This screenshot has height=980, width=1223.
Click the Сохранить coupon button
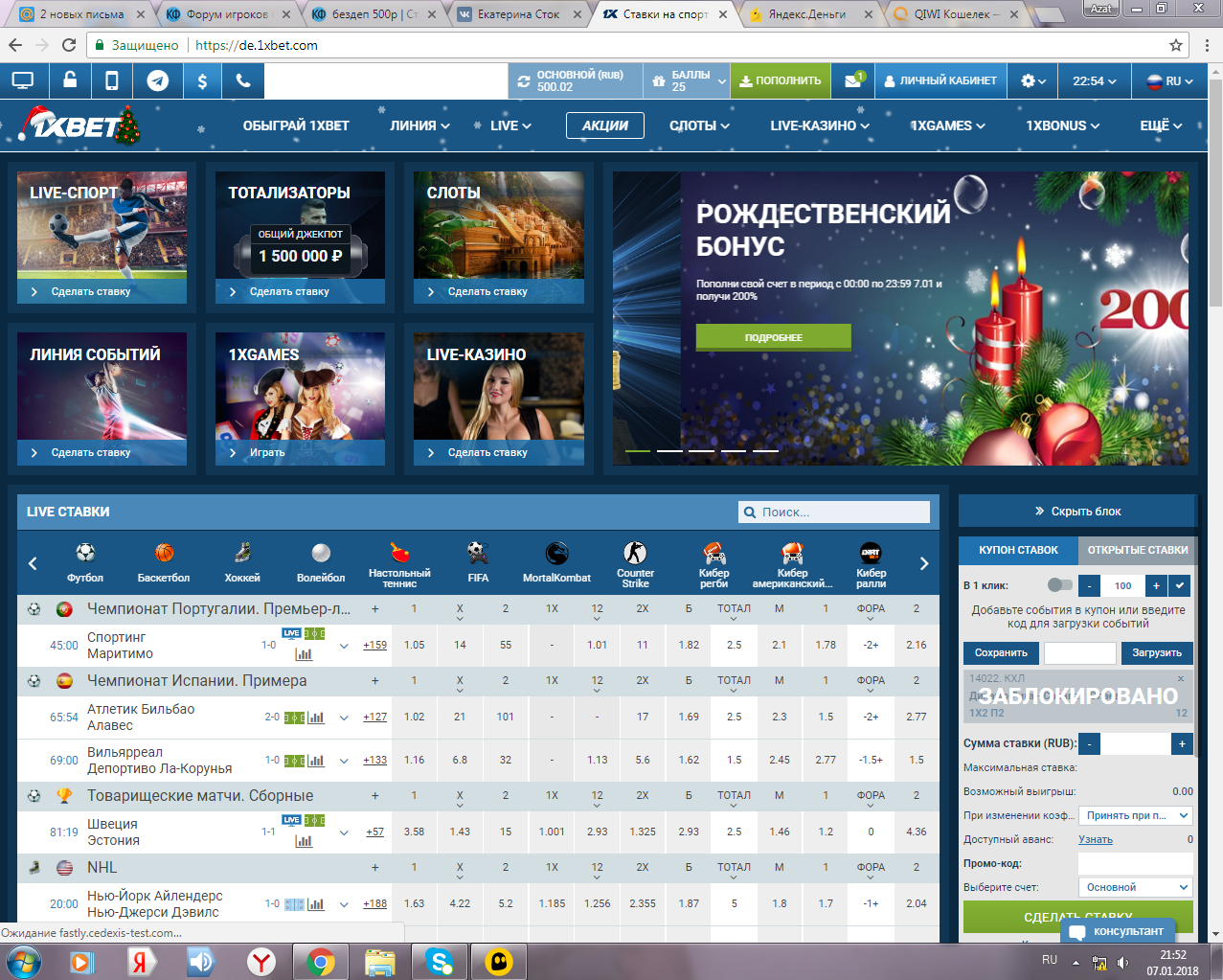pos(1001,652)
